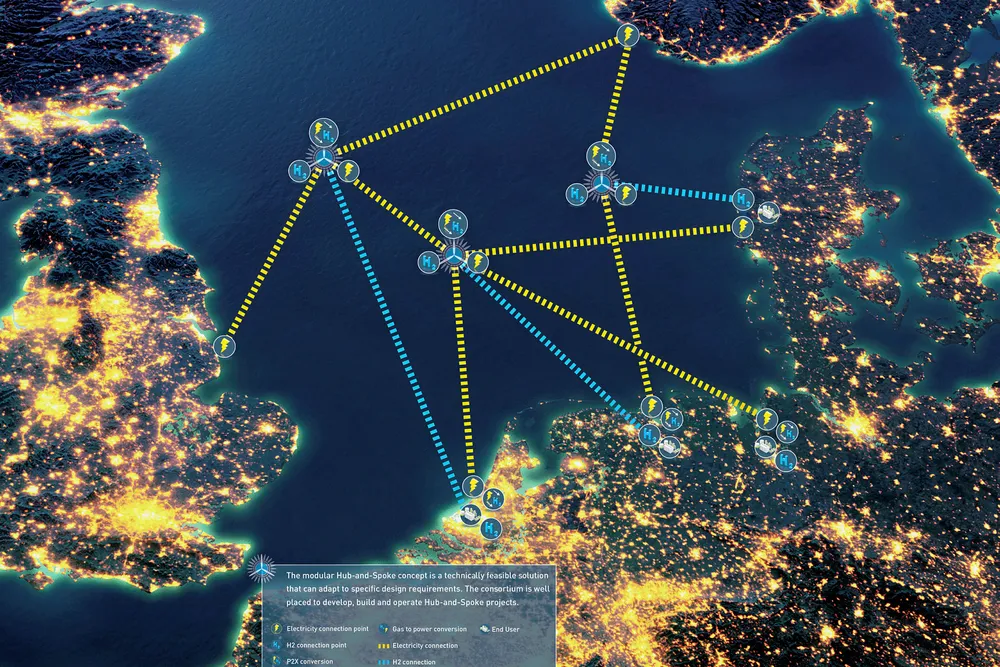1000x667 pixels.
Task: Click the End User icon in Denmark
Action: tap(769, 213)
